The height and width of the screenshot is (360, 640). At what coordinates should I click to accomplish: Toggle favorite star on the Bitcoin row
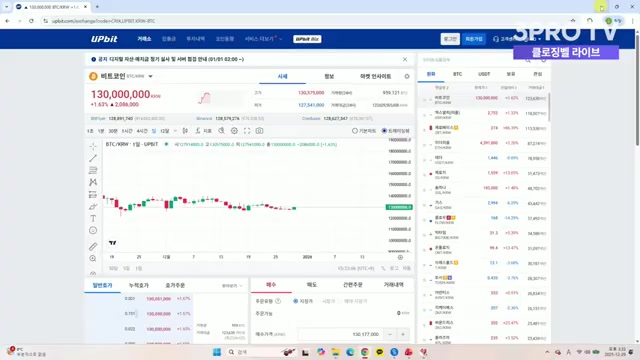pos(425,100)
